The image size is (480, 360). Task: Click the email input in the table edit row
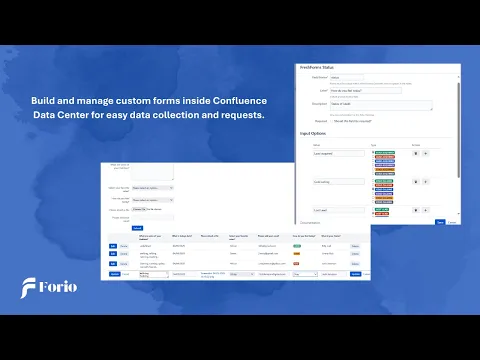tap(274, 274)
